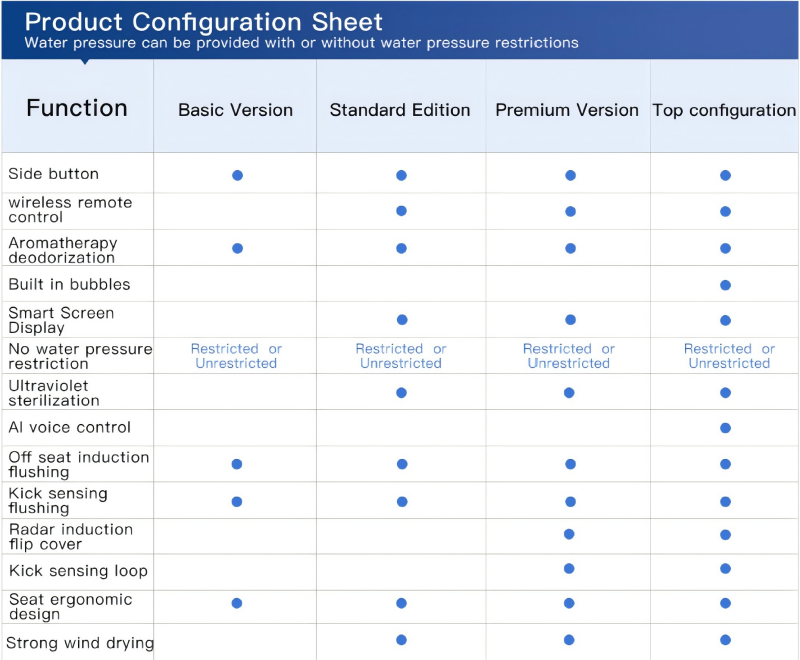
Task: Select the Top configuration column header
Action: pos(724,110)
